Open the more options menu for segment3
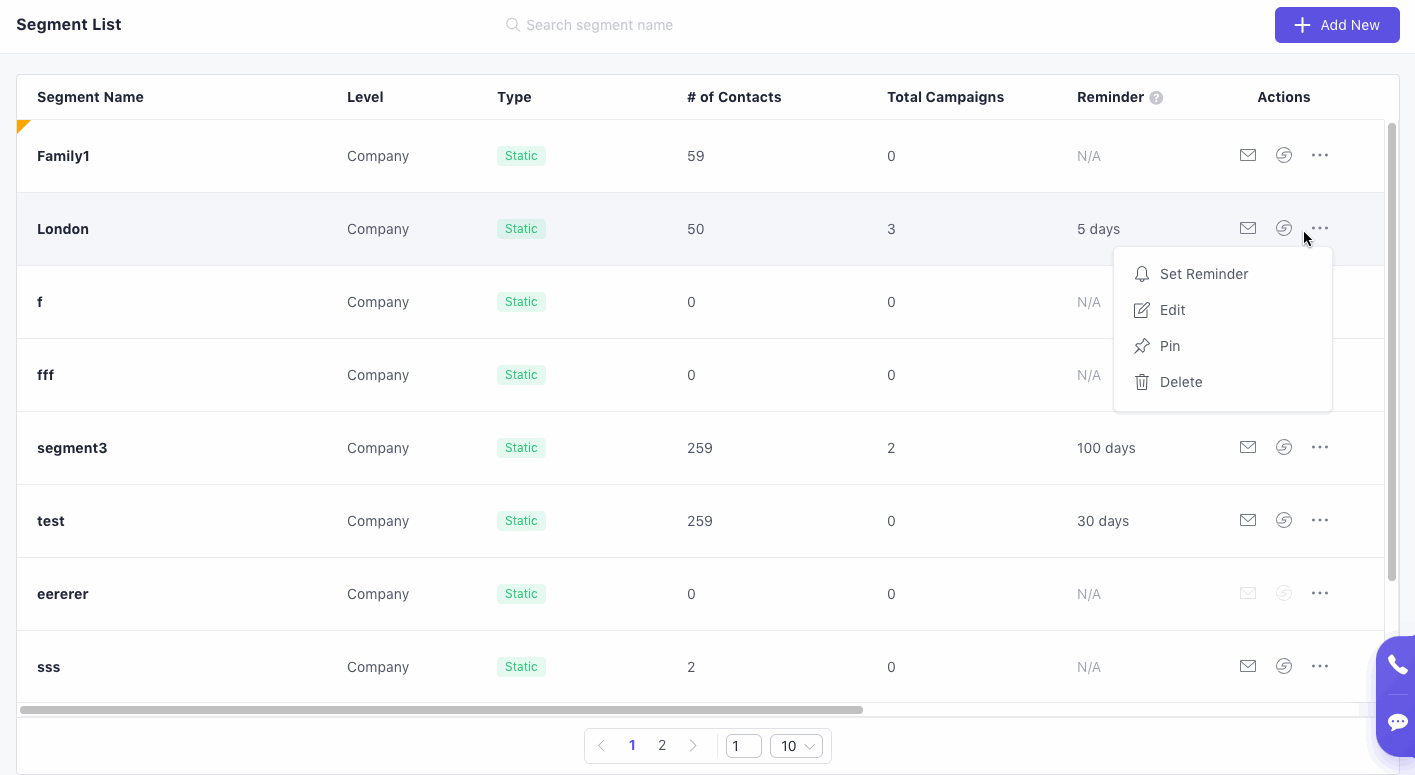The height and width of the screenshot is (775, 1415). tap(1320, 447)
